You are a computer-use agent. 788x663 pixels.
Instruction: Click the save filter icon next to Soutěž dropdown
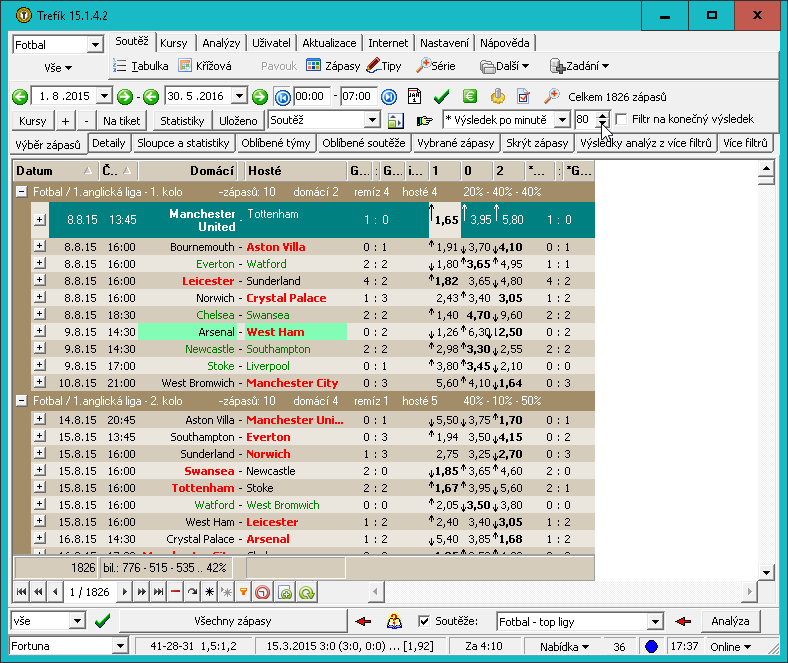(x=396, y=121)
